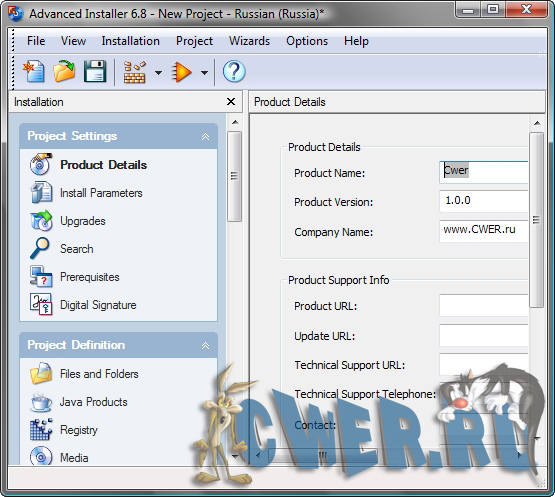Expand the Build button dropdown arrow
The height and width of the screenshot is (497, 555).
click(158, 73)
